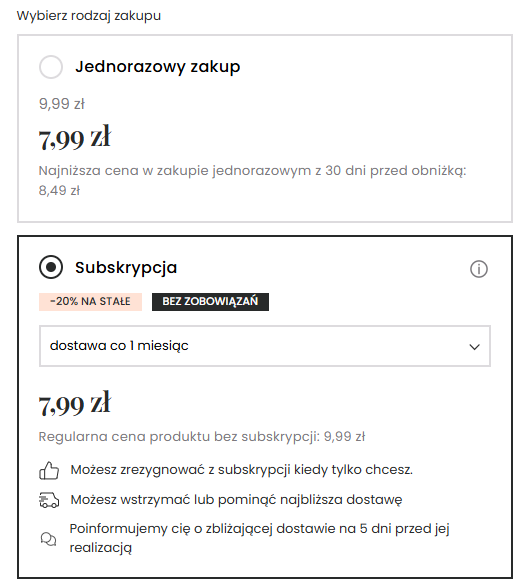Expand the dropdown chevron arrow

(x=475, y=347)
